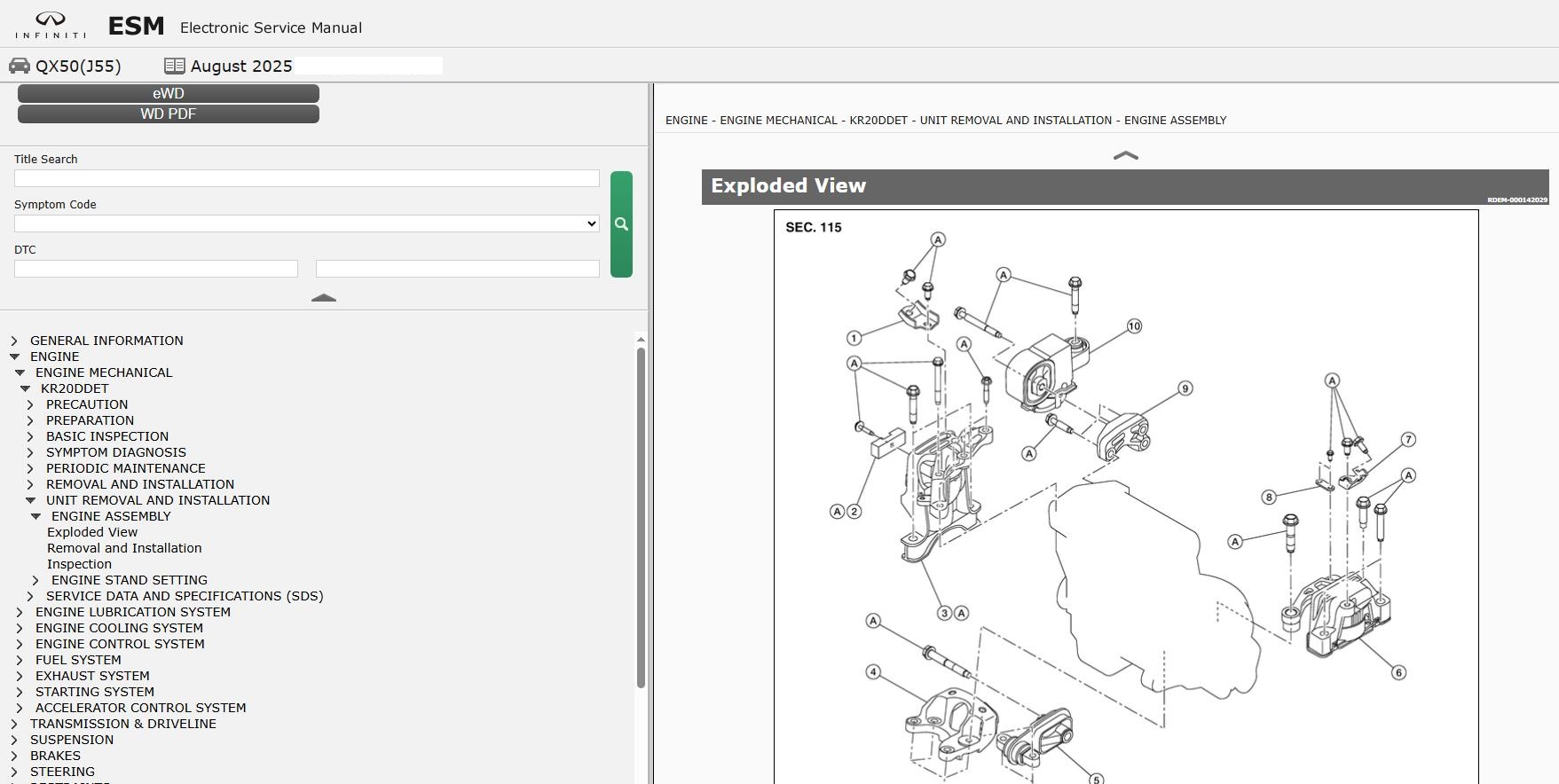Screen dimensions: 1559x784
Task: Expand REMOVAL AND INSTALLATION arrow
Action: click(30, 484)
